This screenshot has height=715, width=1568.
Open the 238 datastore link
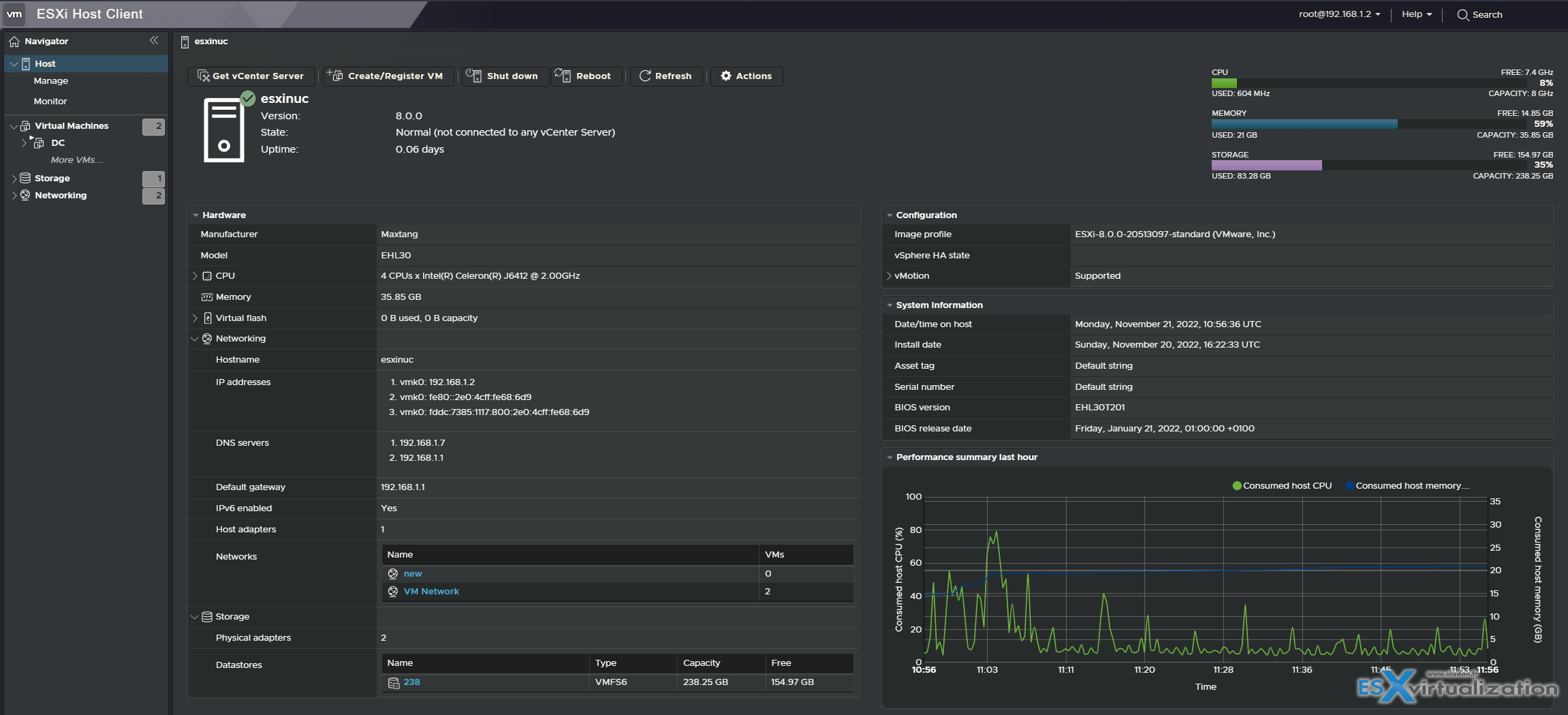tap(411, 682)
